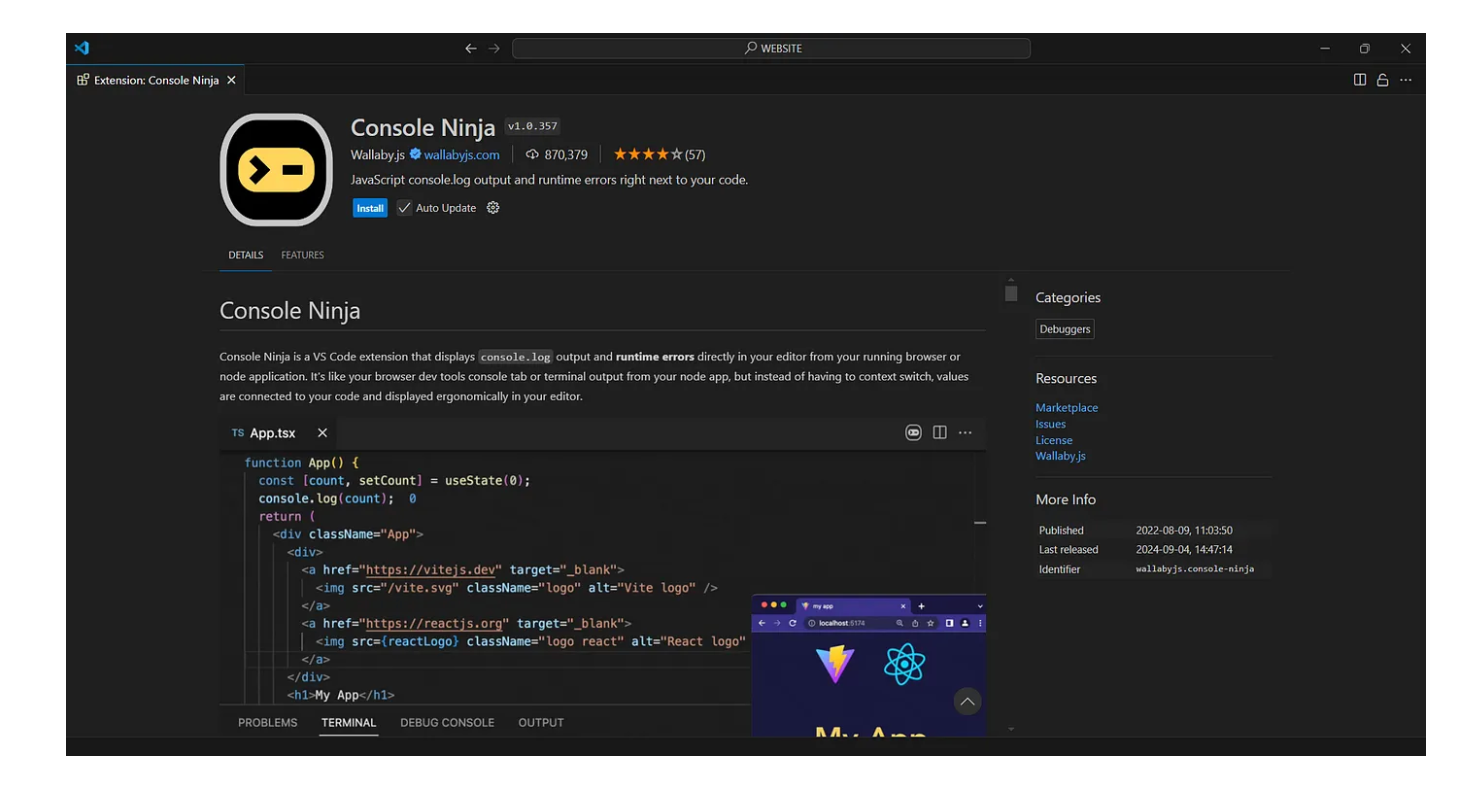The height and width of the screenshot is (796, 1468).
Task: Select TERMINAL tab in the preview panel
Action: (349, 722)
